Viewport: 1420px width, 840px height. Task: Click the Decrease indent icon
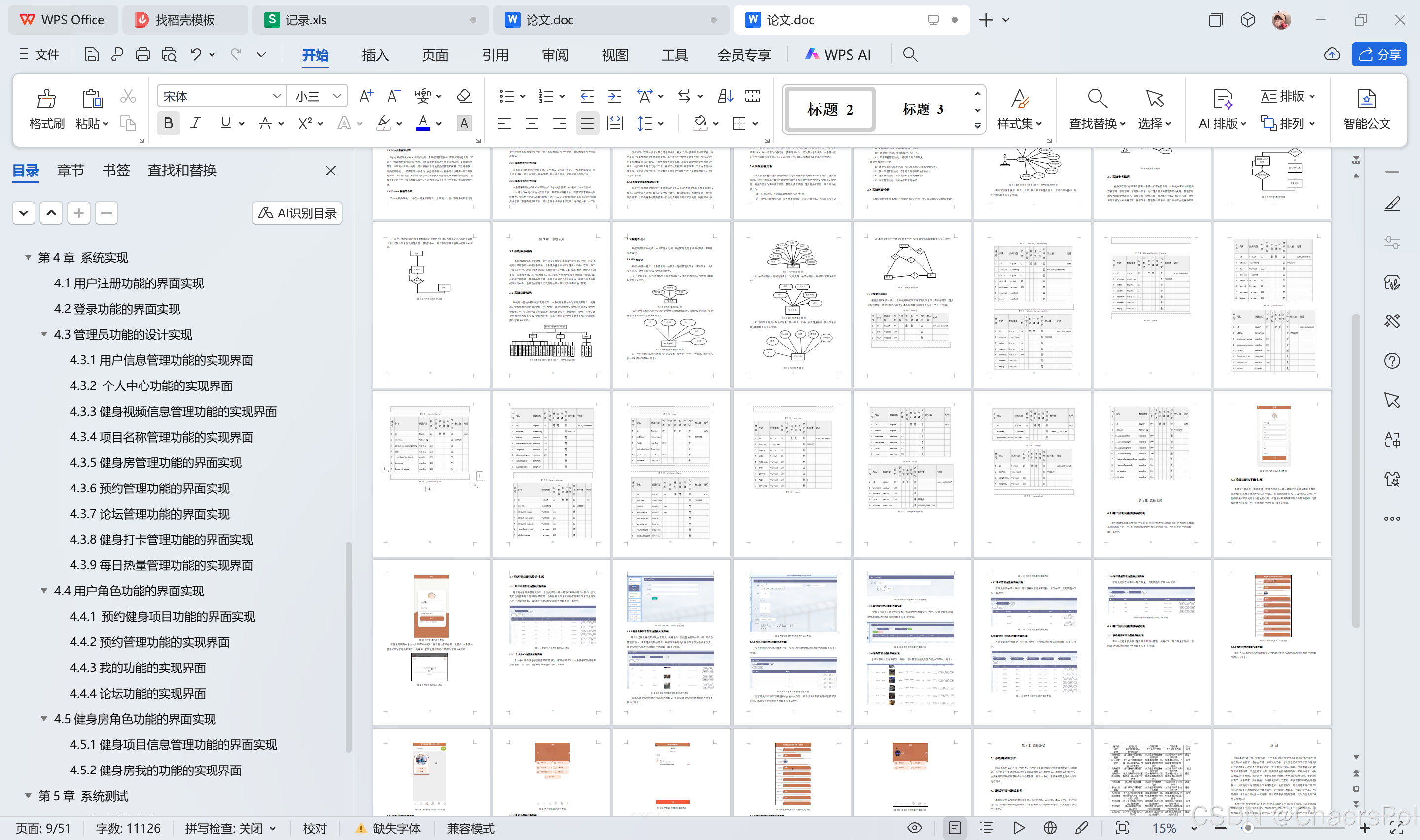tap(587, 96)
